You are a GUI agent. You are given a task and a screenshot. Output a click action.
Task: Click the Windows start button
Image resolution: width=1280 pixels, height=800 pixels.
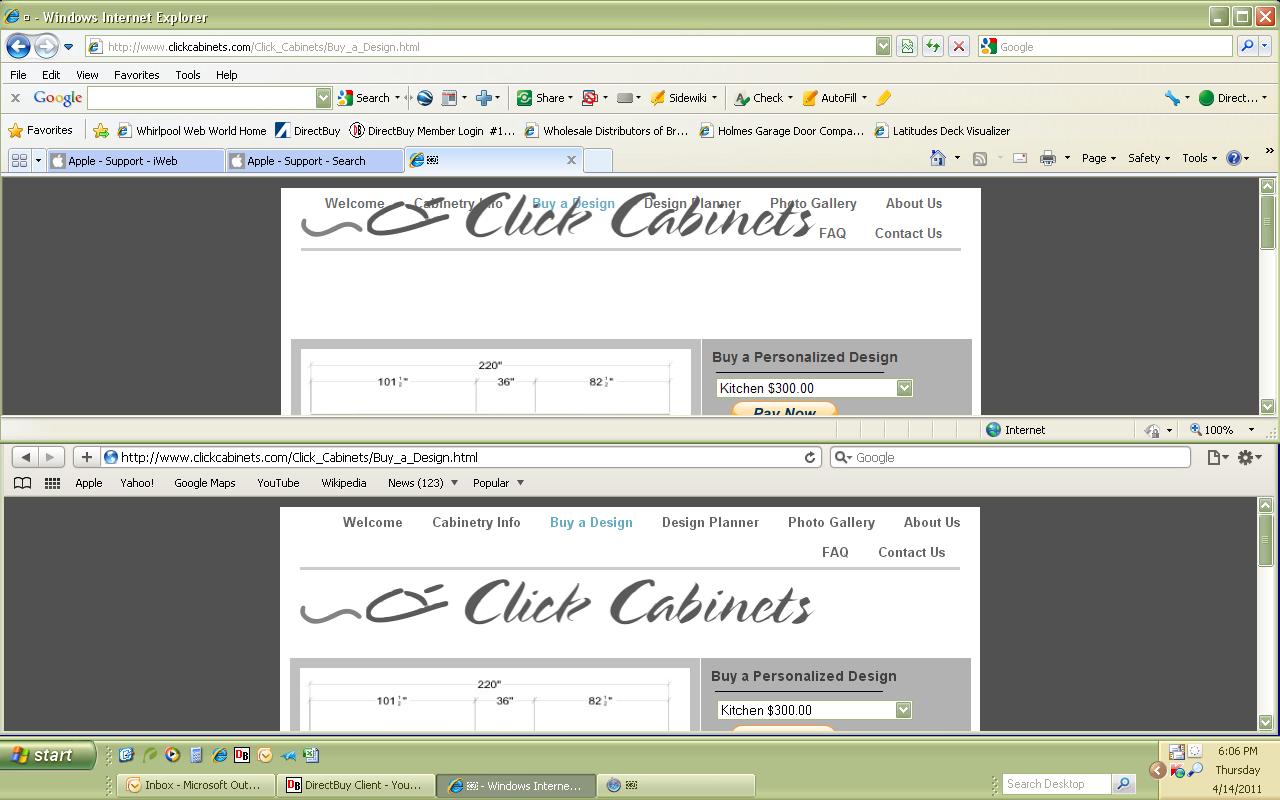[x=47, y=755]
